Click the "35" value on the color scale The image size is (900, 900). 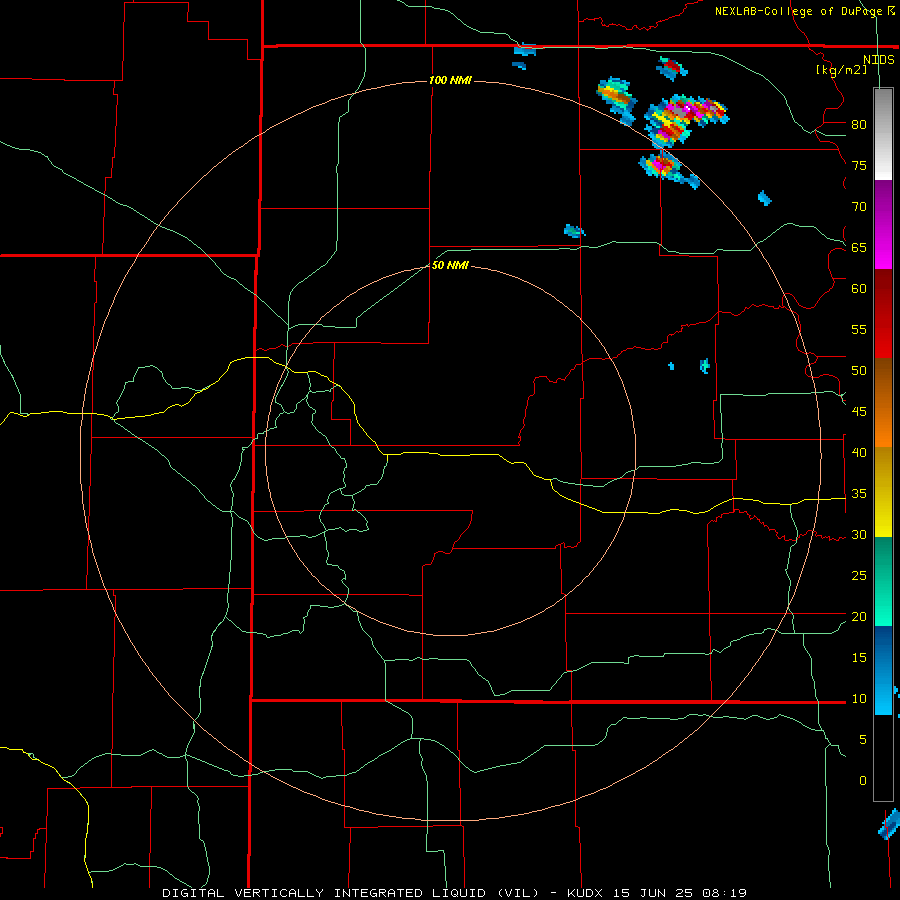[859, 494]
